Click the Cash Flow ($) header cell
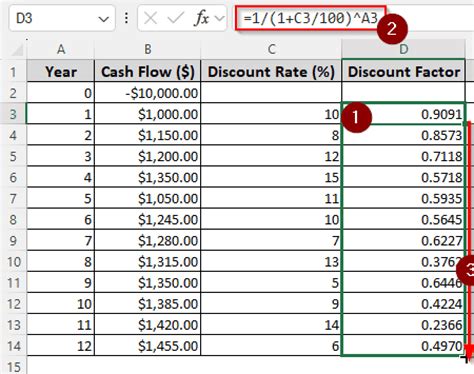This screenshot has width=474, height=374. (x=148, y=72)
